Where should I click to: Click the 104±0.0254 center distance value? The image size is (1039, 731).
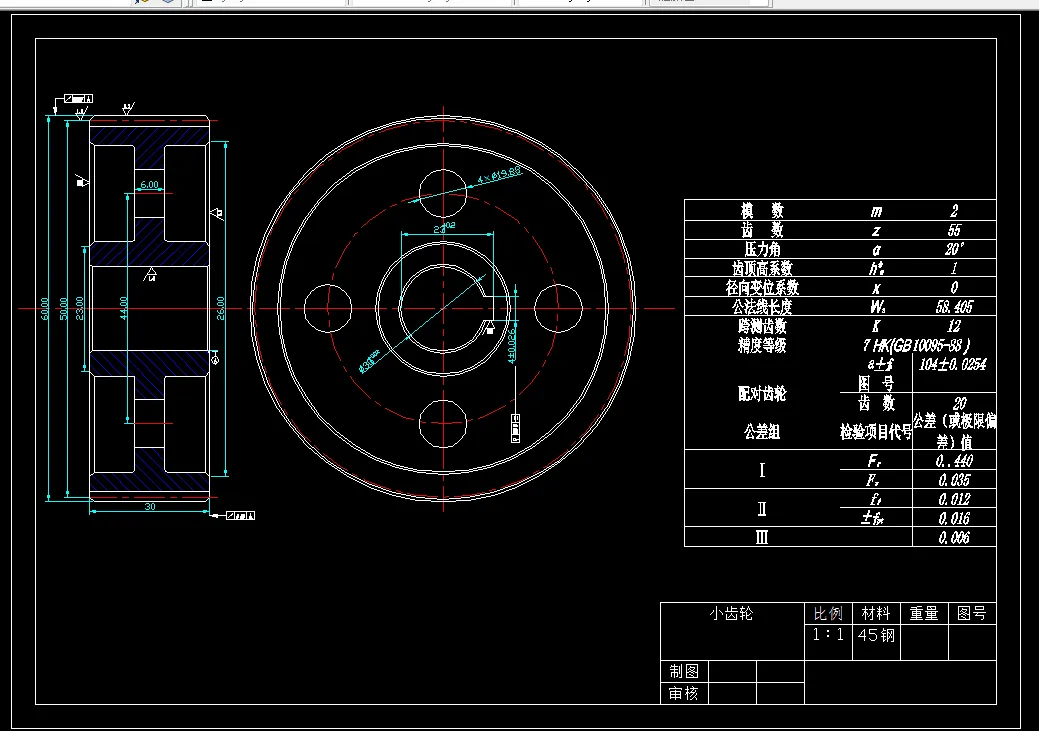(953, 364)
